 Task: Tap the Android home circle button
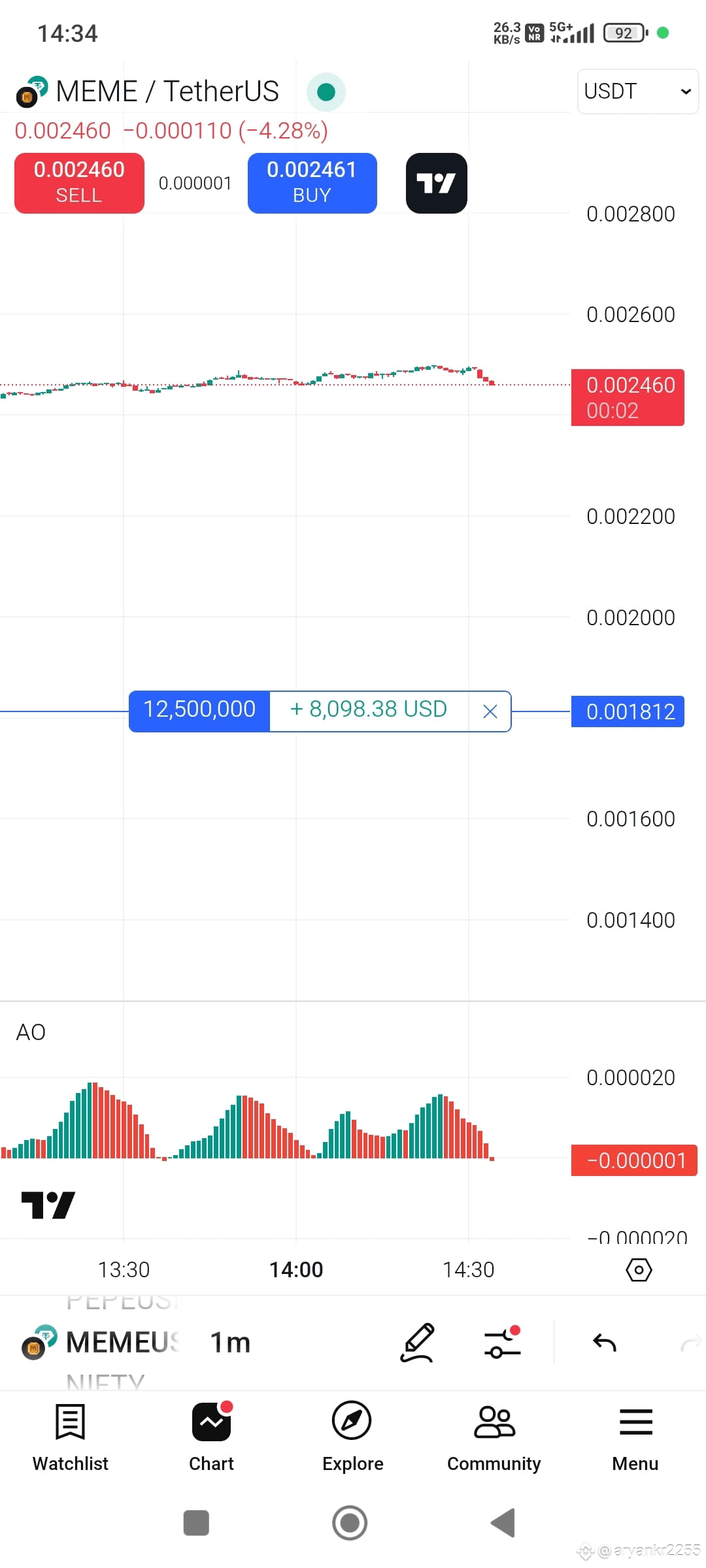click(350, 1523)
